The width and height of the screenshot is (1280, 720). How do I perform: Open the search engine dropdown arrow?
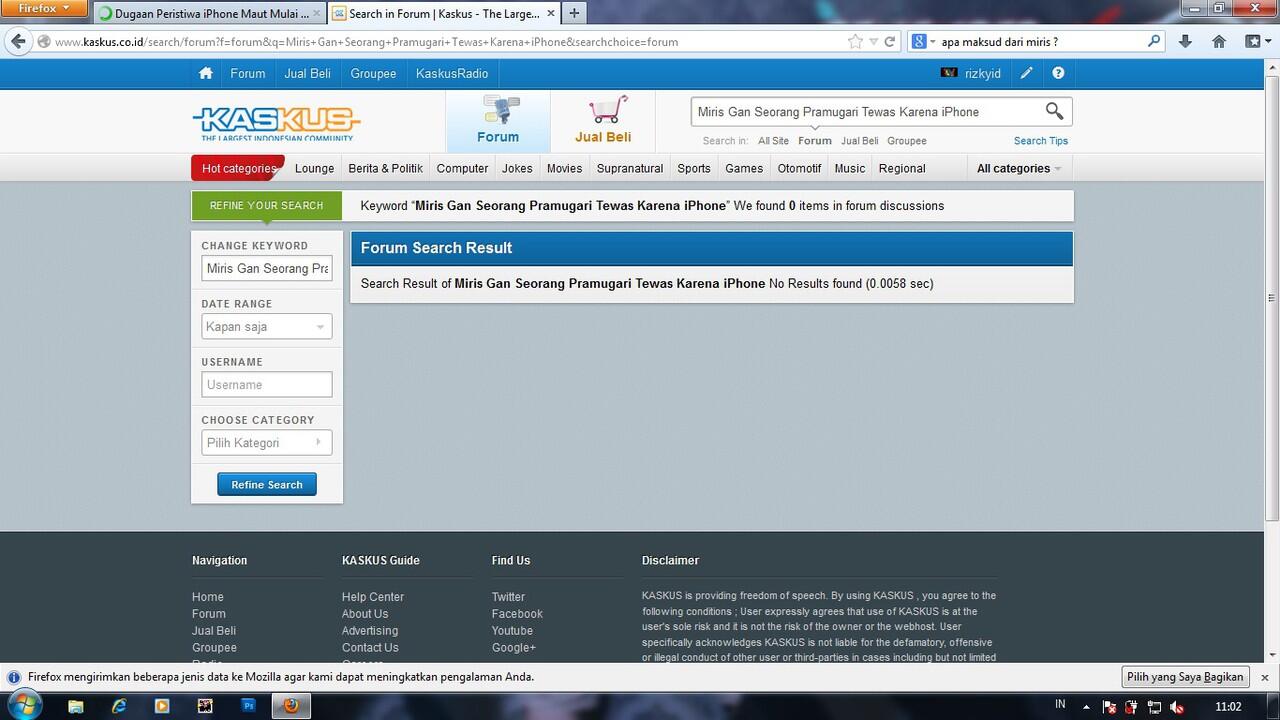(932, 41)
